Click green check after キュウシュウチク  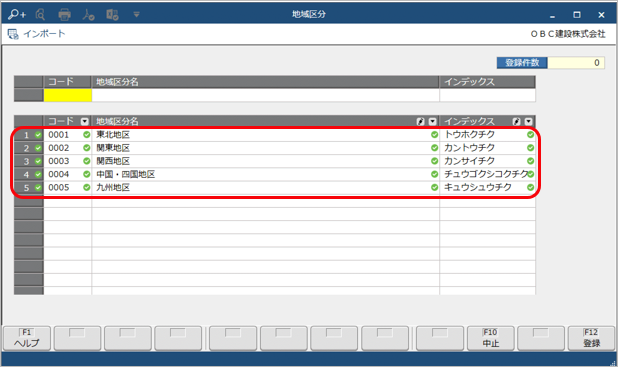point(531,187)
